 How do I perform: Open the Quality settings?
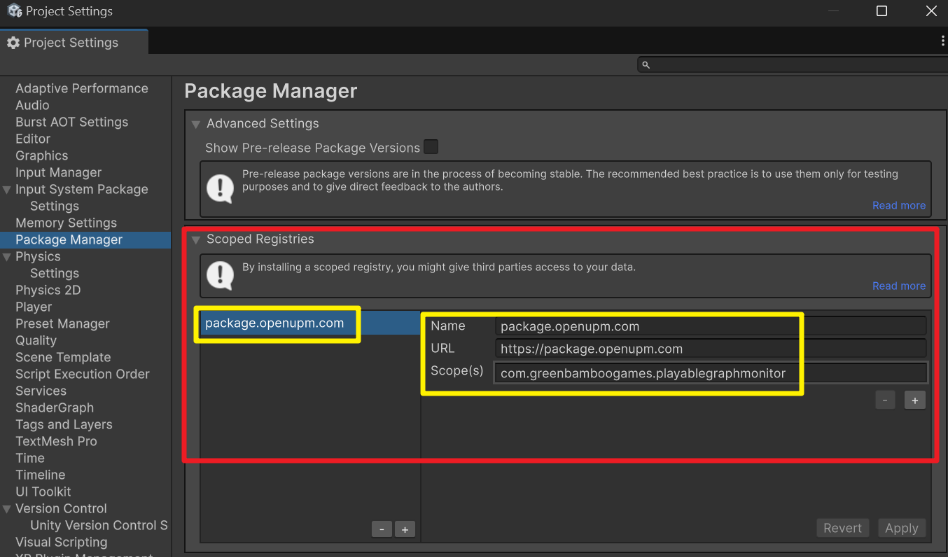click(x=36, y=341)
